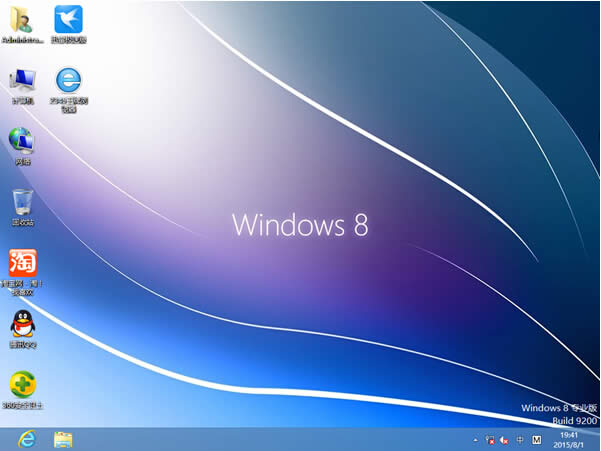The height and width of the screenshot is (451, 601).
Task: Launch the 2345 browser desktop shortcut
Action: (68, 82)
